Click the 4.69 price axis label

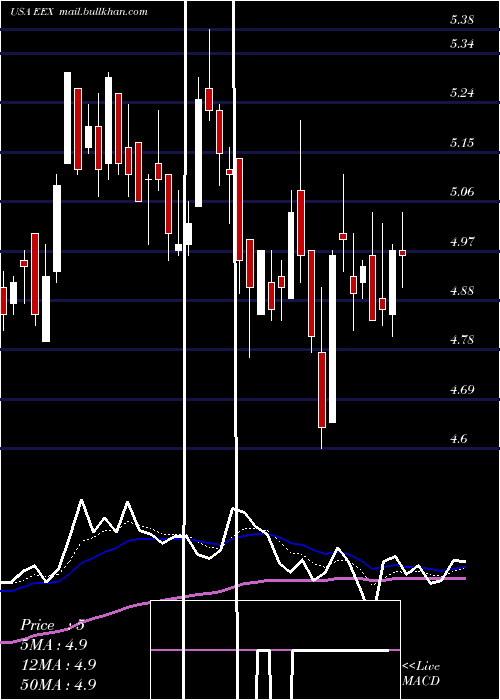(x=461, y=390)
